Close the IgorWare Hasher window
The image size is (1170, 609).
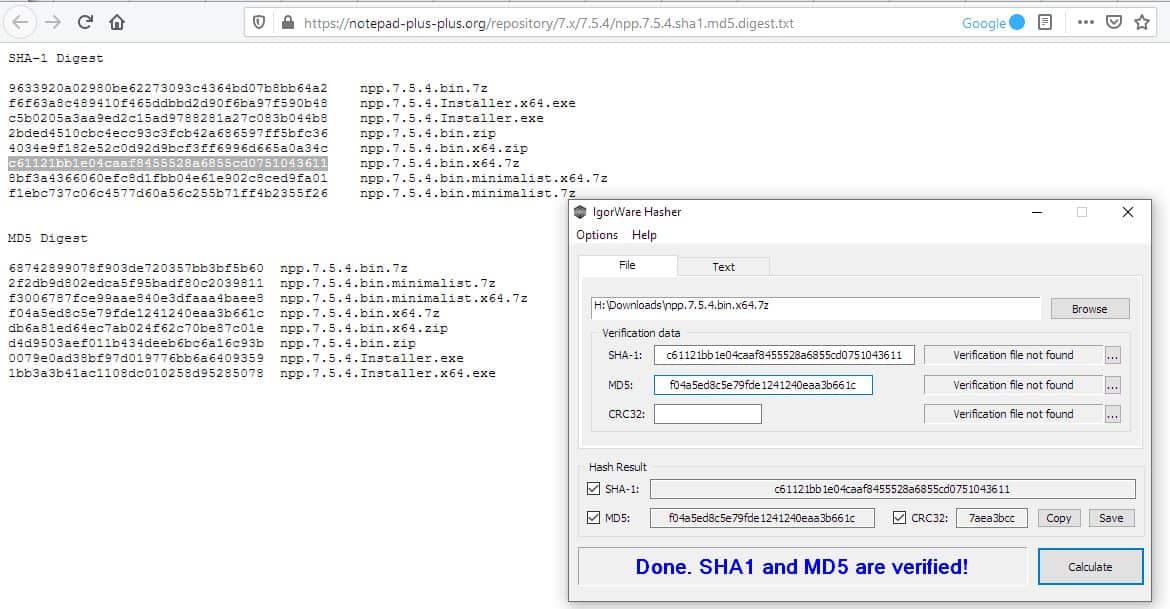point(1127,212)
